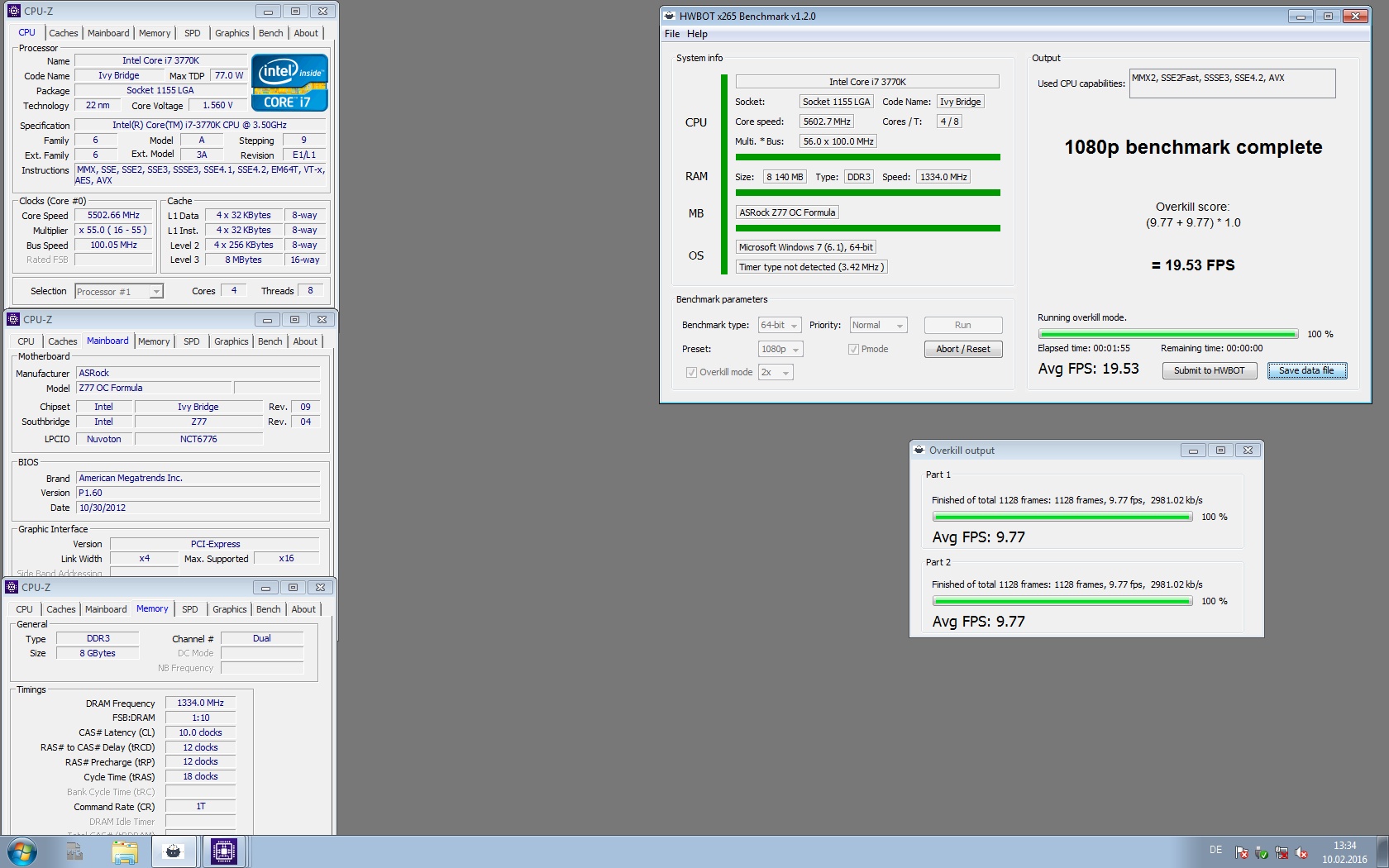Click the top CPU-Z title bar icon

(13, 12)
